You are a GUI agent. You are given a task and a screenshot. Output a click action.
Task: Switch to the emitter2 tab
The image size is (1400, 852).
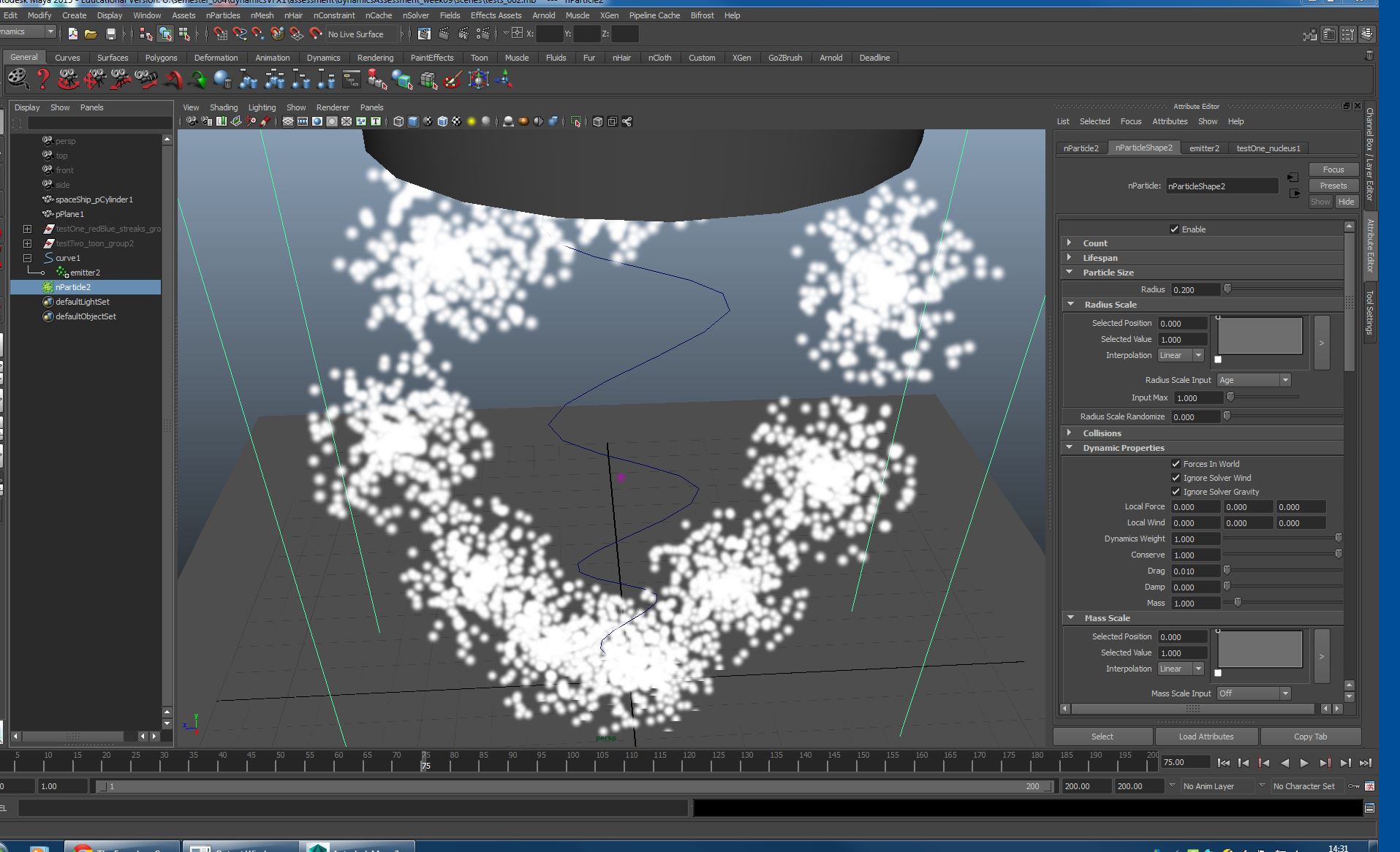tap(1203, 148)
